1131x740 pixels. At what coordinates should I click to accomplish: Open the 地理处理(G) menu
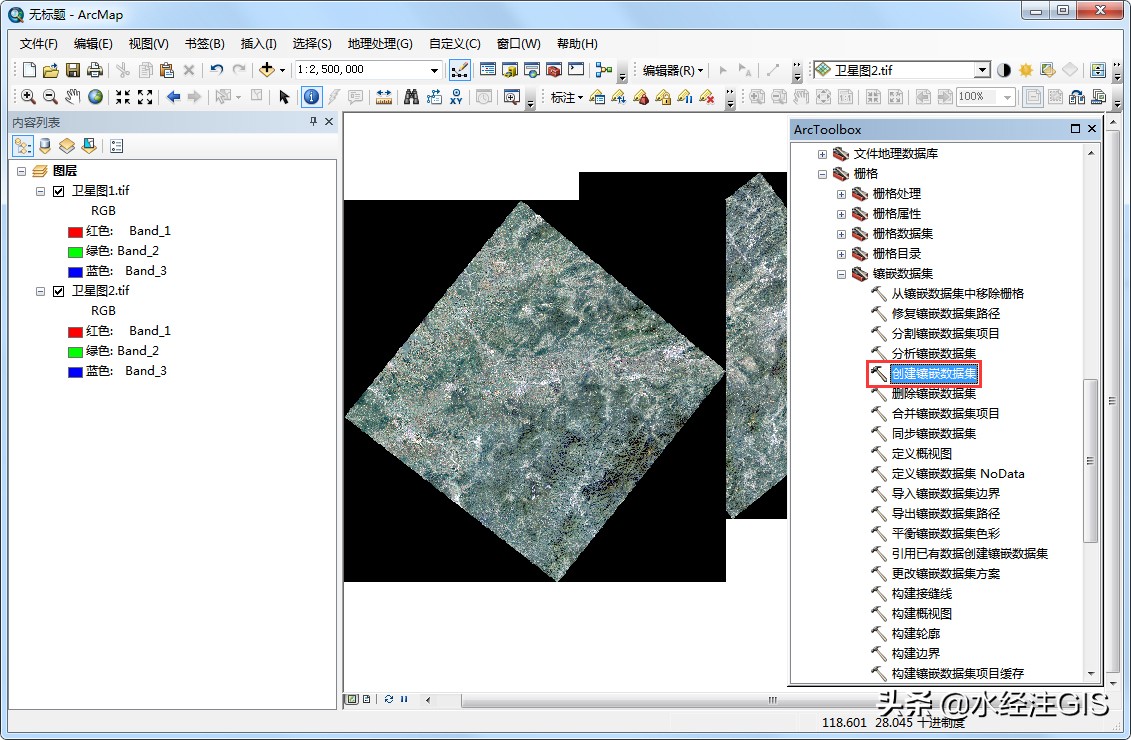(380, 43)
